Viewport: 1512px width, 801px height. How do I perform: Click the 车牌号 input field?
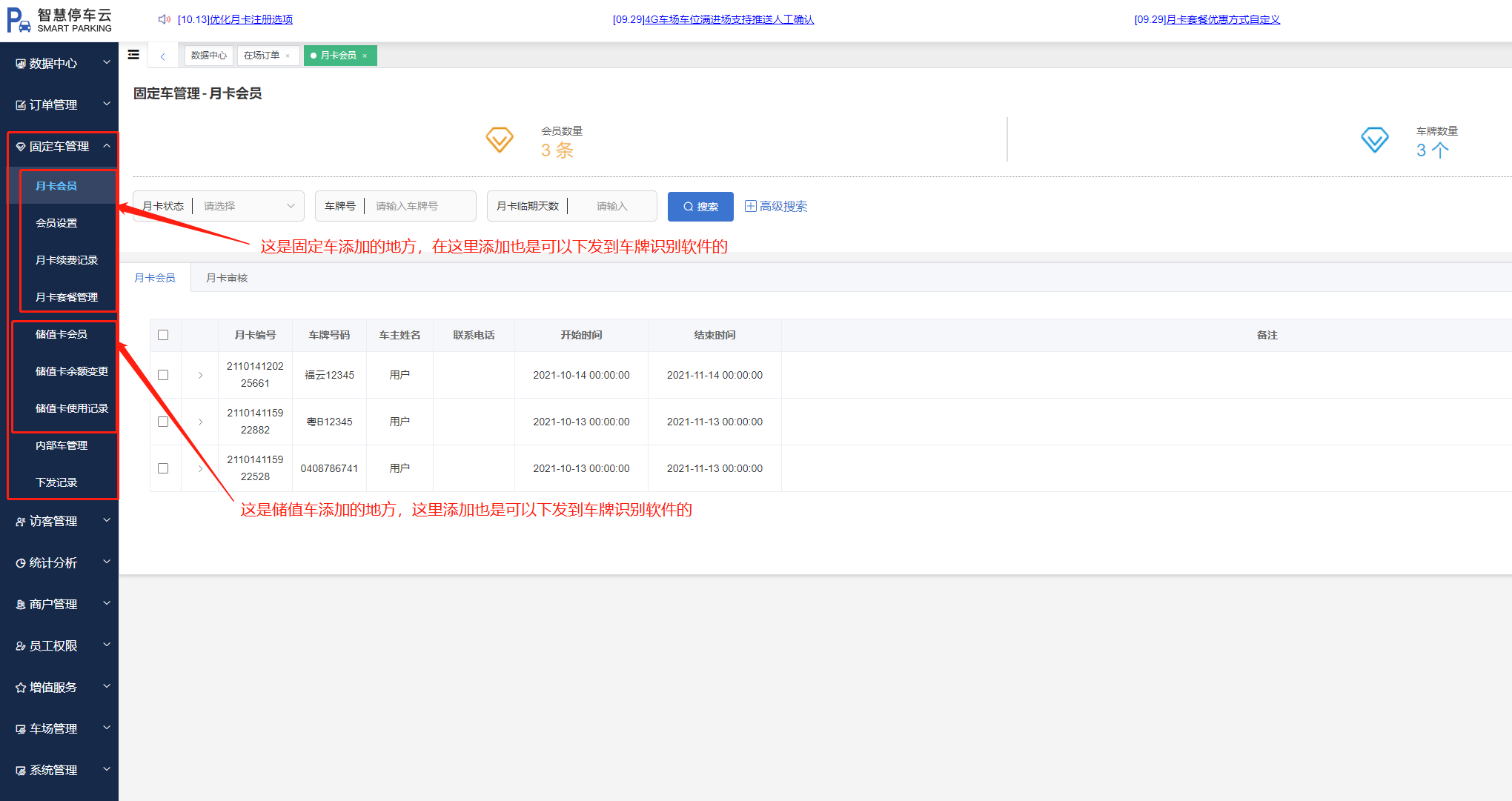coord(422,206)
